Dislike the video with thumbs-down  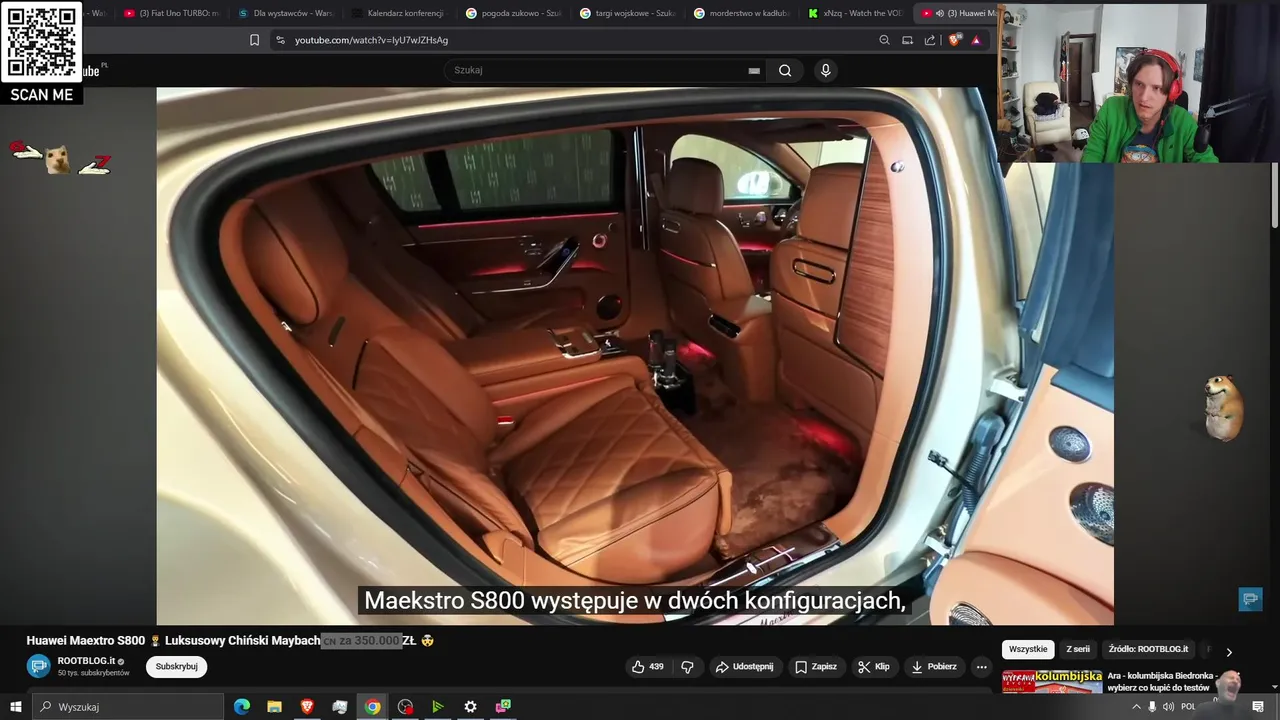[687, 667]
